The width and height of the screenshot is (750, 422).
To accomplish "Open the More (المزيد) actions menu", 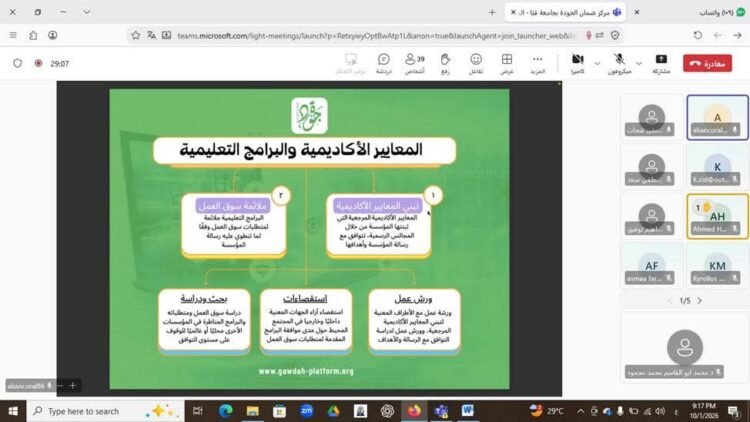I will [538, 64].
